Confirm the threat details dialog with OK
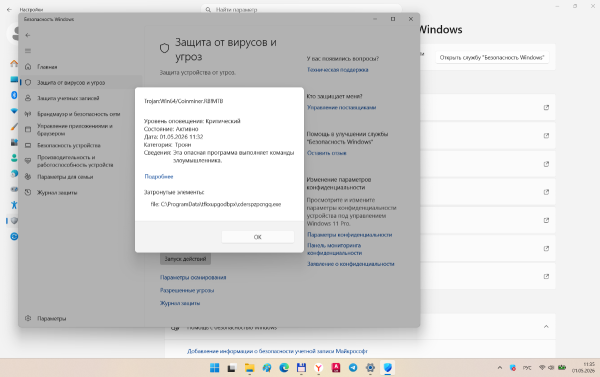This screenshot has height=377, width=600. pyautogui.click(x=258, y=237)
